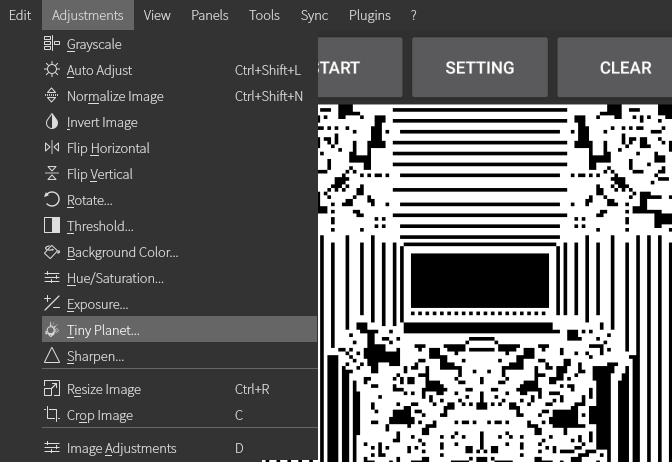Open the View menu
The width and height of the screenshot is (672, 462).
click(x=157, y=15)
